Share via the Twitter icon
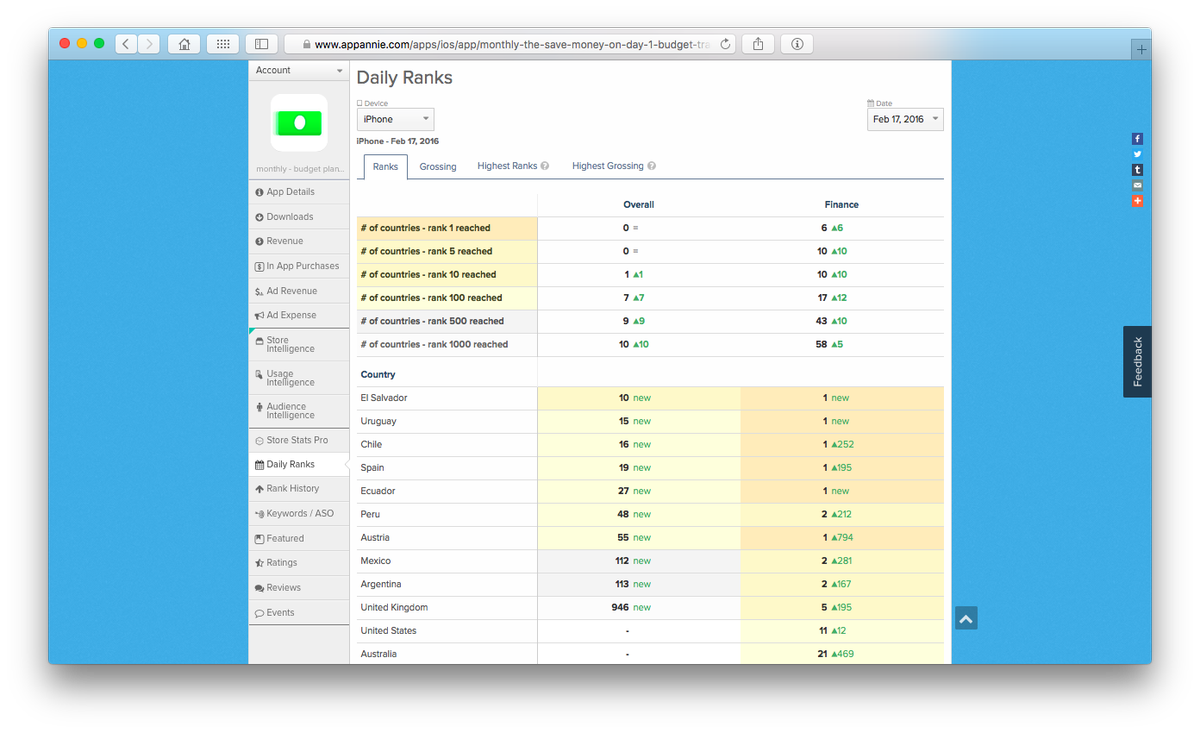Image resolution: width=1200 pixels, height=733 pixels. click(x=1137, y=154)
